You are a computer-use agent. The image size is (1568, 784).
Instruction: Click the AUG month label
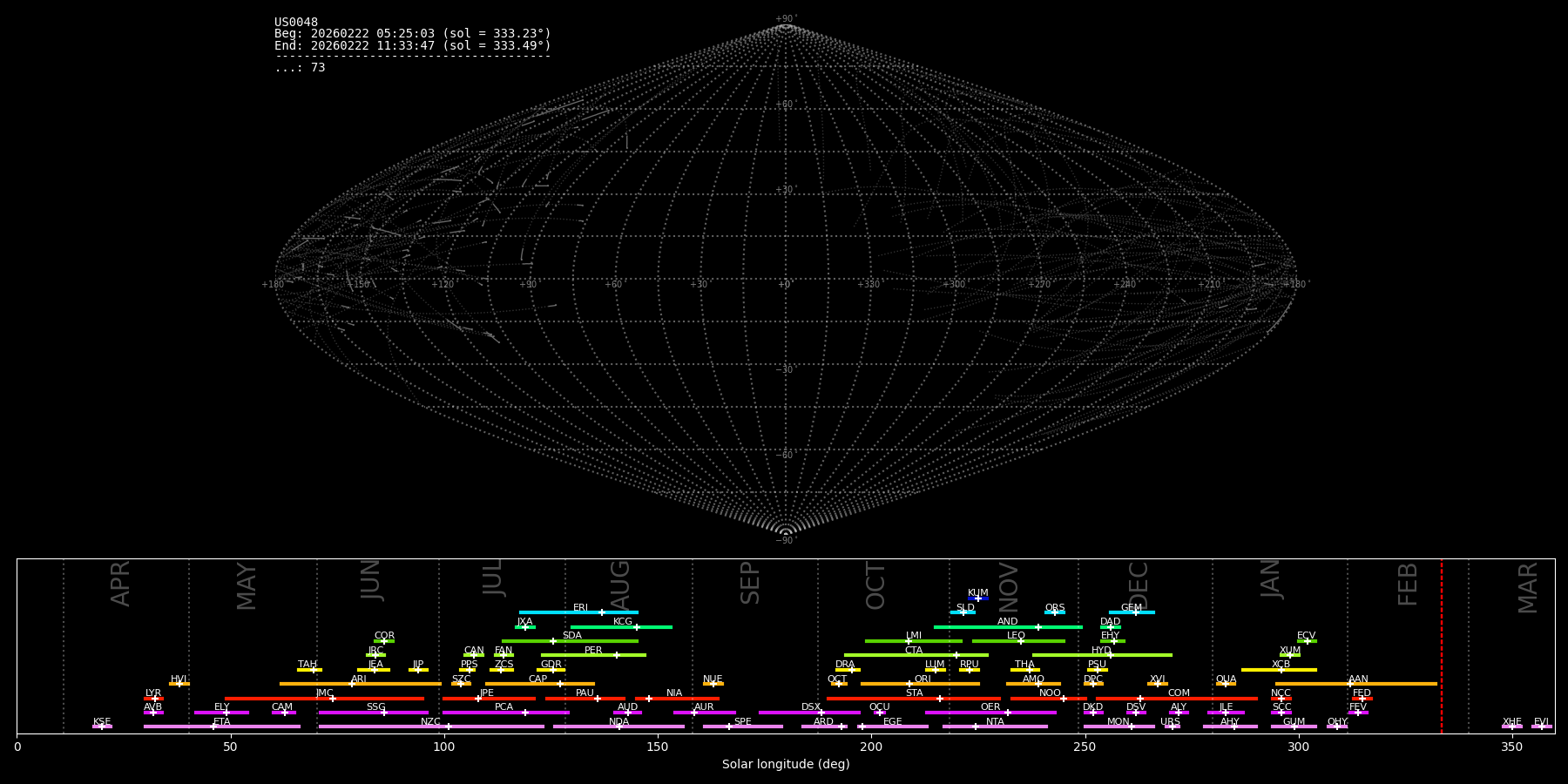619,585
